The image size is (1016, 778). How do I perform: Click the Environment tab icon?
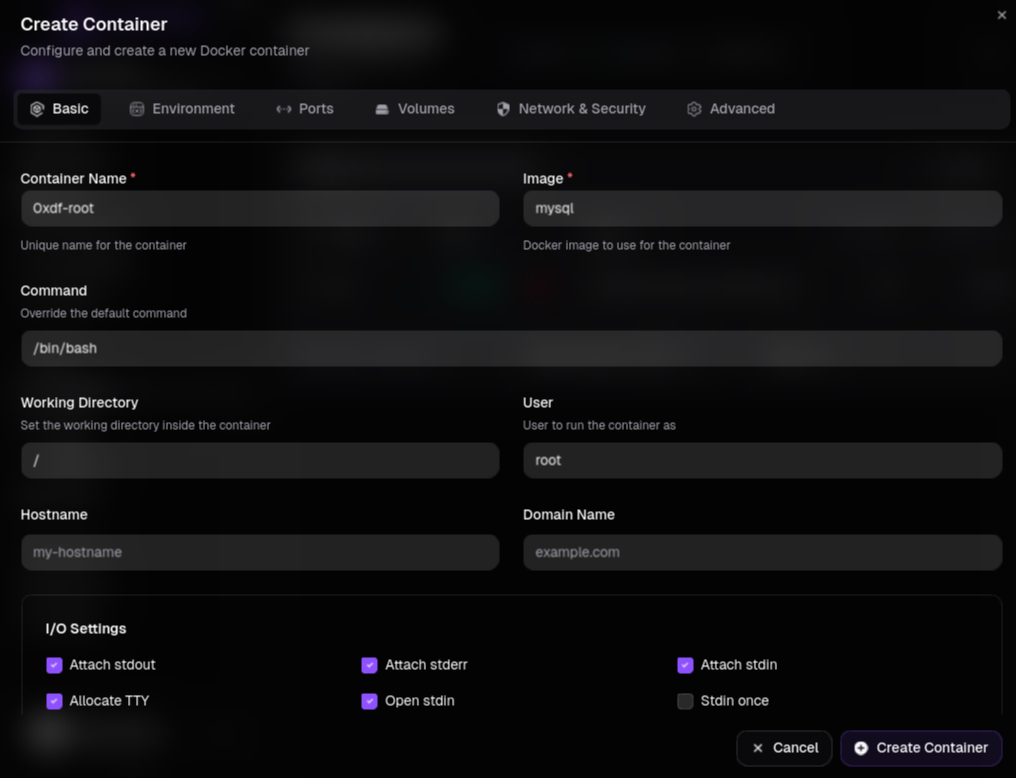137,109
